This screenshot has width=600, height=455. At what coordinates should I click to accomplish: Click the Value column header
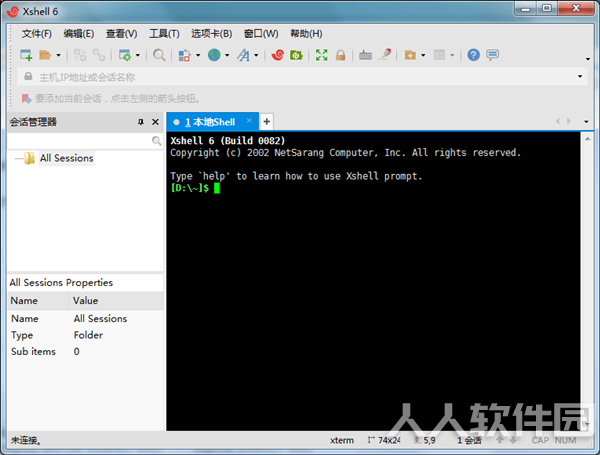pyautogui.click(x=116, y=301)
